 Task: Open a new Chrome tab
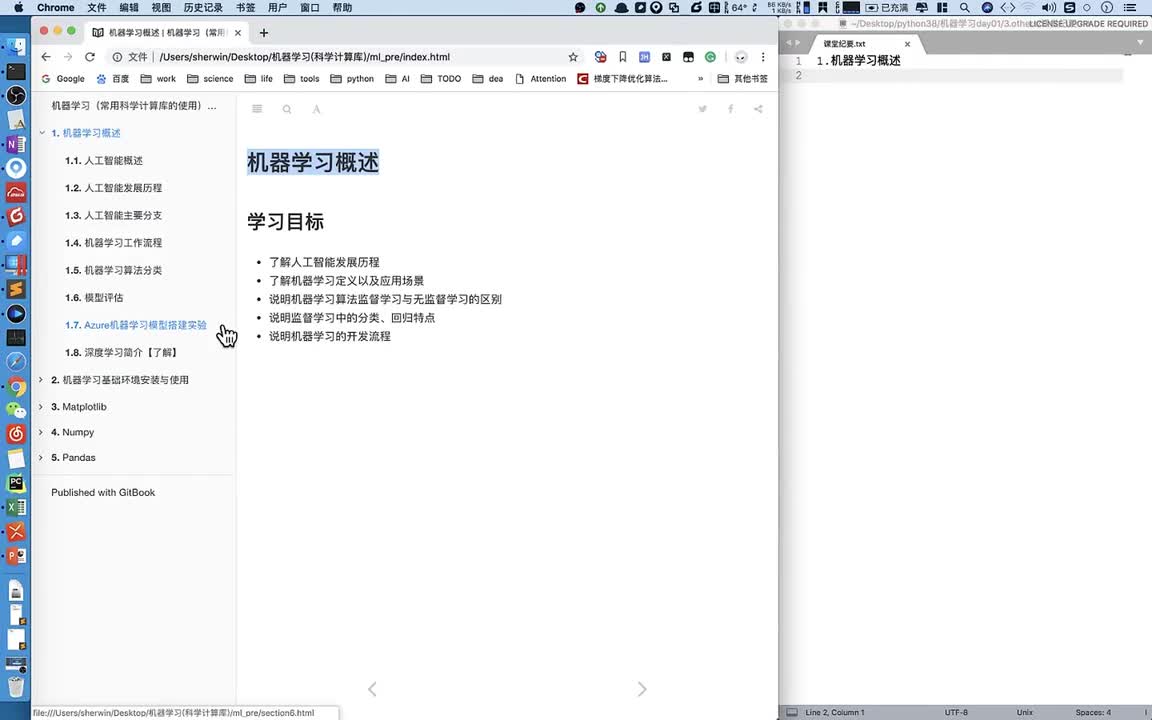[x=264, y=32]
